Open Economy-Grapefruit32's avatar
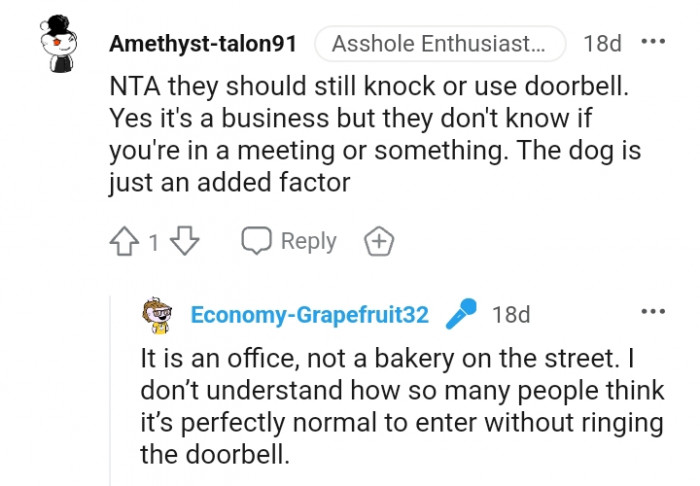Viewport: 700px width, 486px height. click(x=159, y=314)
